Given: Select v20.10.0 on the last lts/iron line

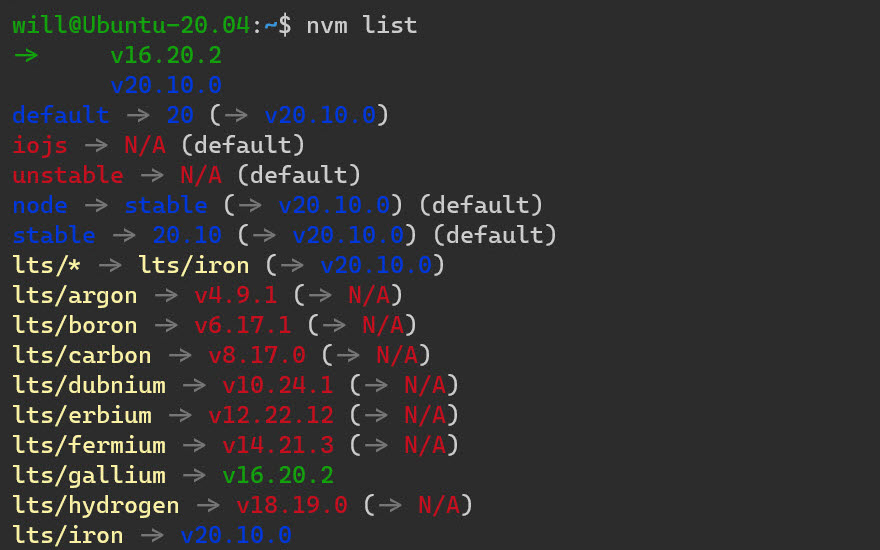Looking at the screenshot, I should 236,536.
